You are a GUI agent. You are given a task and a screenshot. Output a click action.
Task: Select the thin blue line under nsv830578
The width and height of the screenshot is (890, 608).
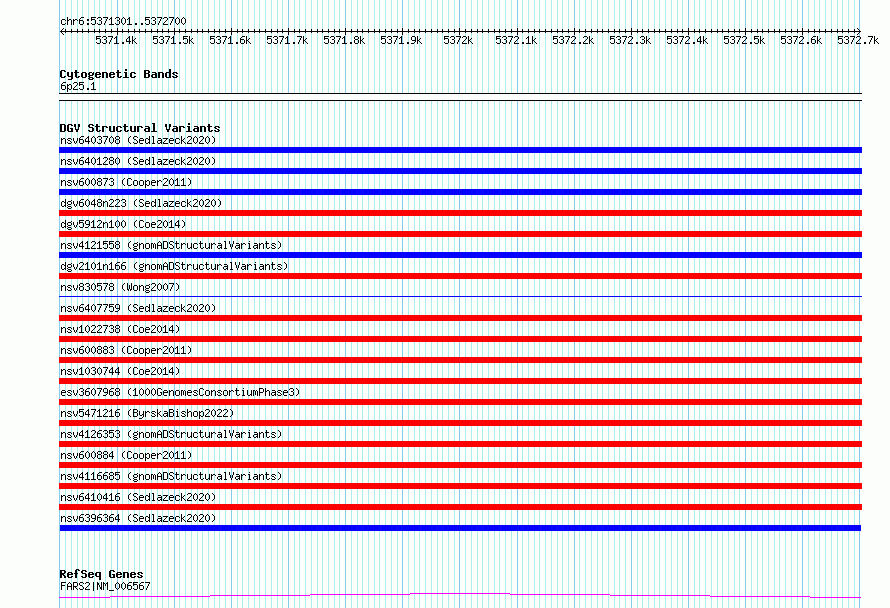460,296
